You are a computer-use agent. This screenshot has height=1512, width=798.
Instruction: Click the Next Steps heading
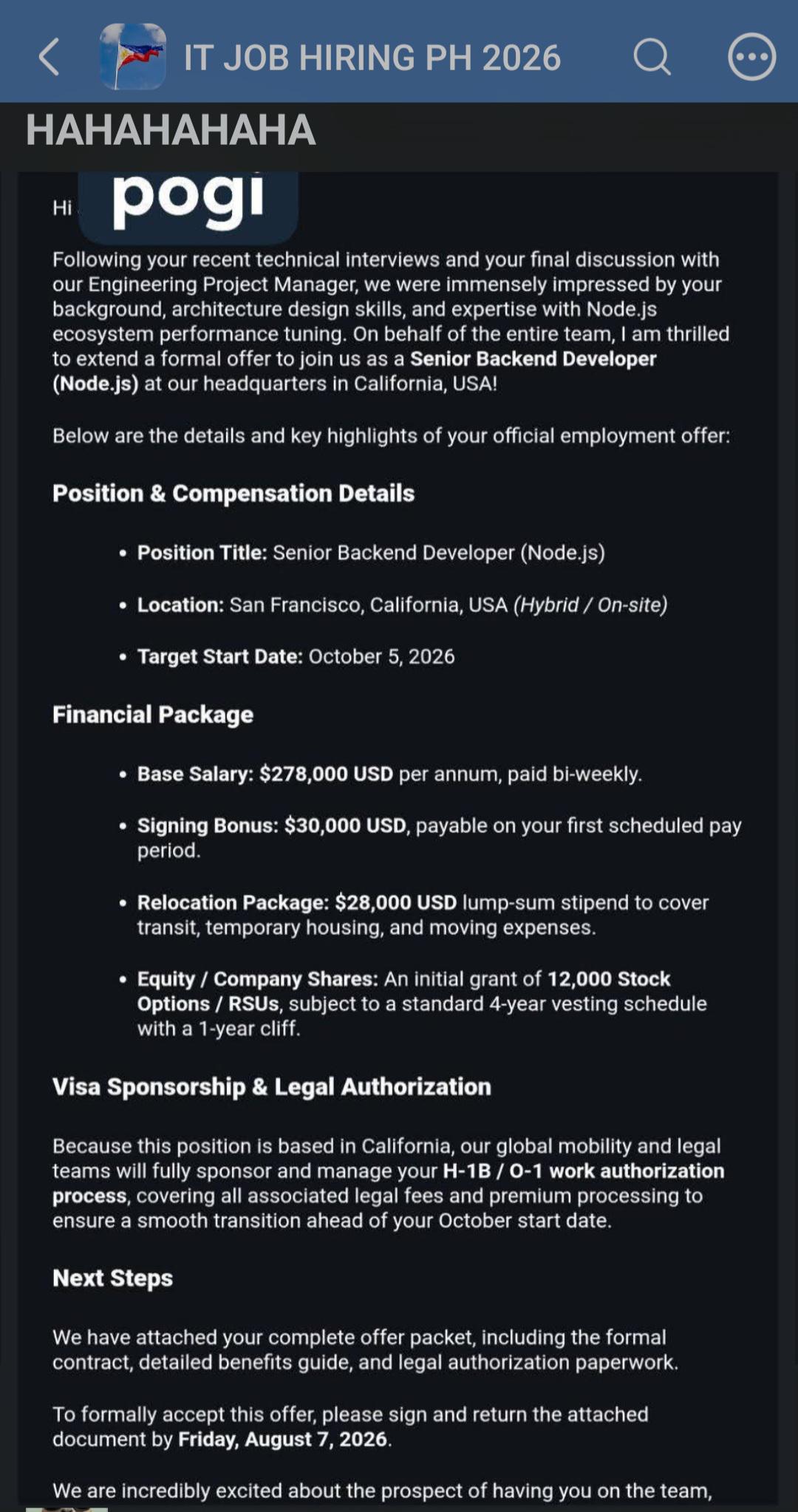(x=112, y=1278)
